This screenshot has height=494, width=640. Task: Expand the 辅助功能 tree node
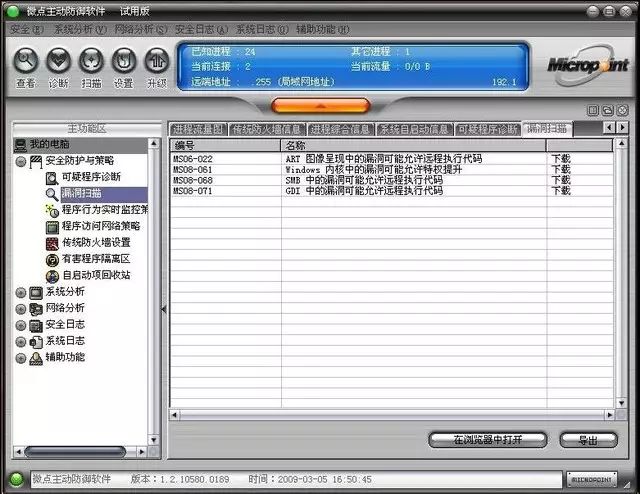[21, 358]
